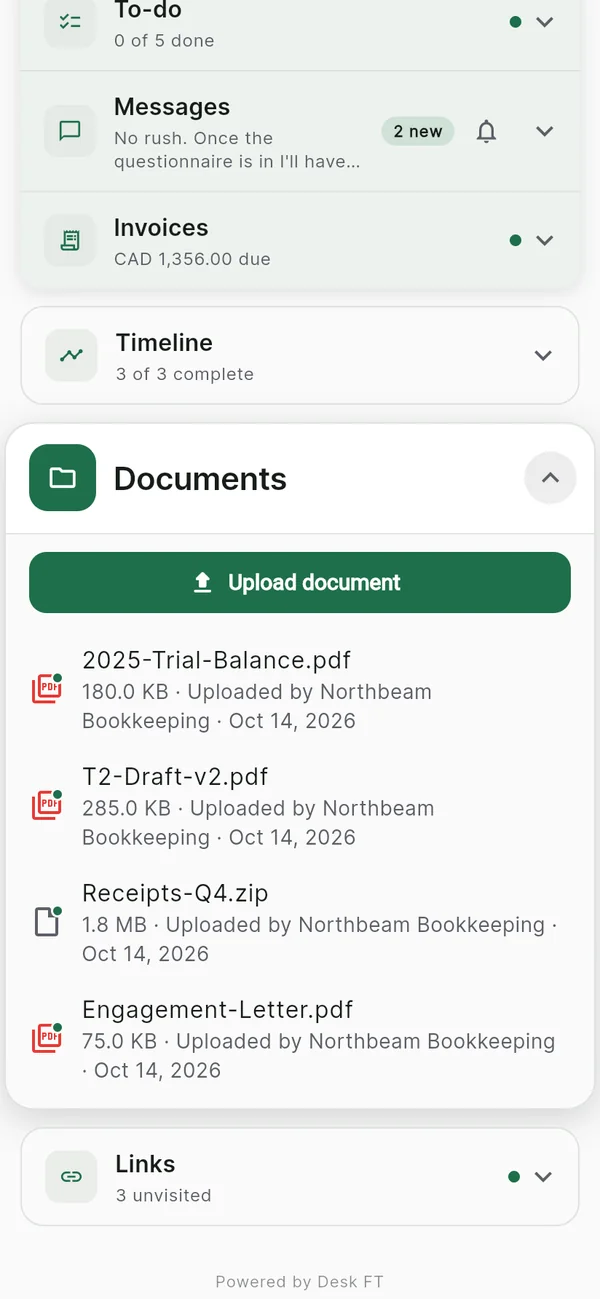Screen dimensions: 600x1299
Task: Click the file icon for Receipts-Q4.zip
Action: coord(46,922)
